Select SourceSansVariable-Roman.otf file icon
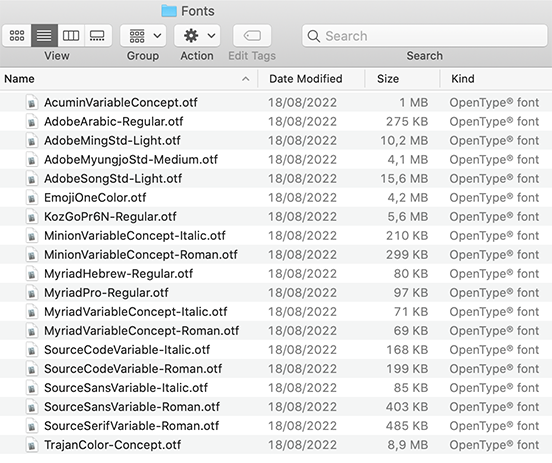The height and width of the screenshot is (463, 552). (x=32, y=407)
